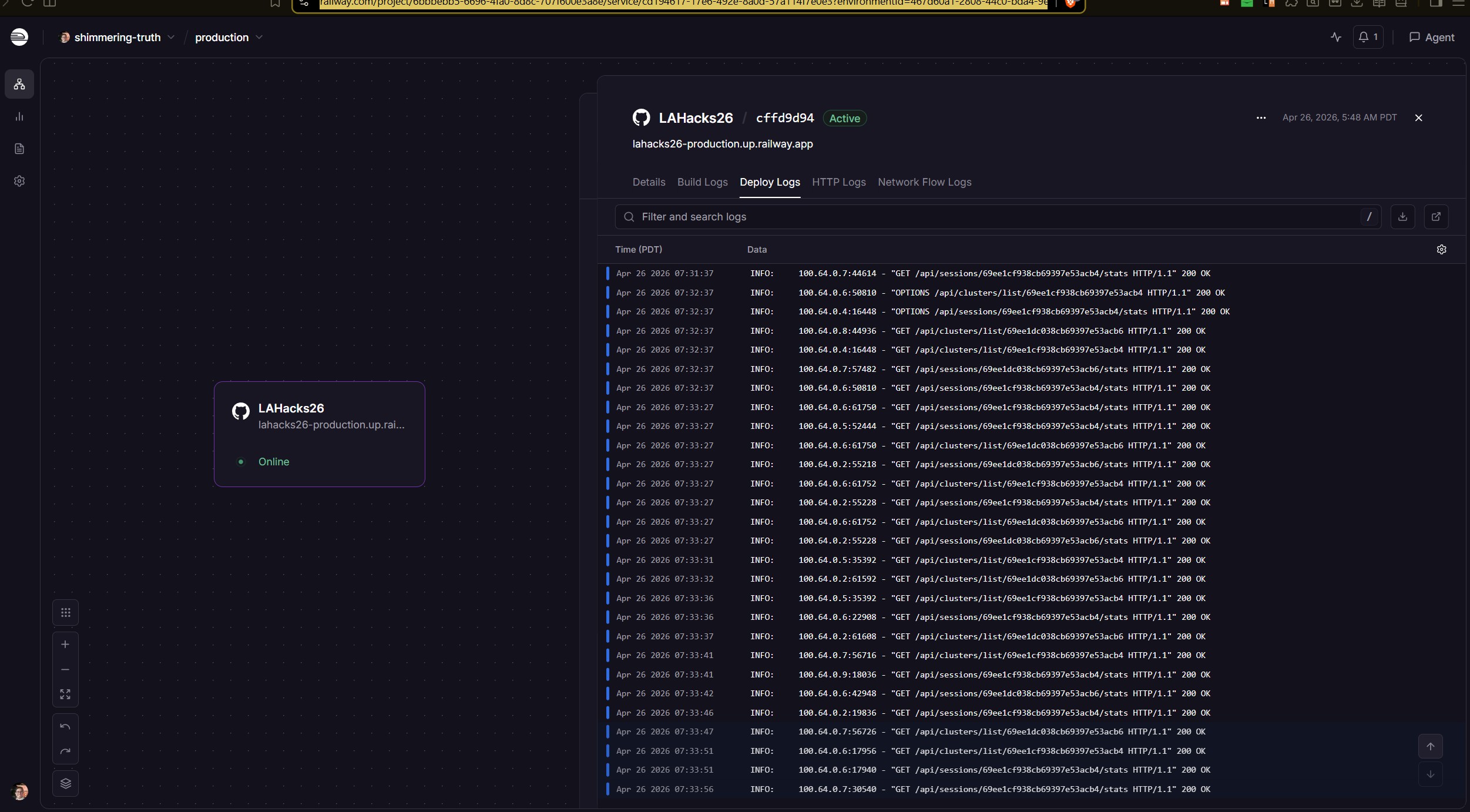The image size is (1470, 812).
Task: Toggle the canvas layers button
Action: (x=65, y=784)
